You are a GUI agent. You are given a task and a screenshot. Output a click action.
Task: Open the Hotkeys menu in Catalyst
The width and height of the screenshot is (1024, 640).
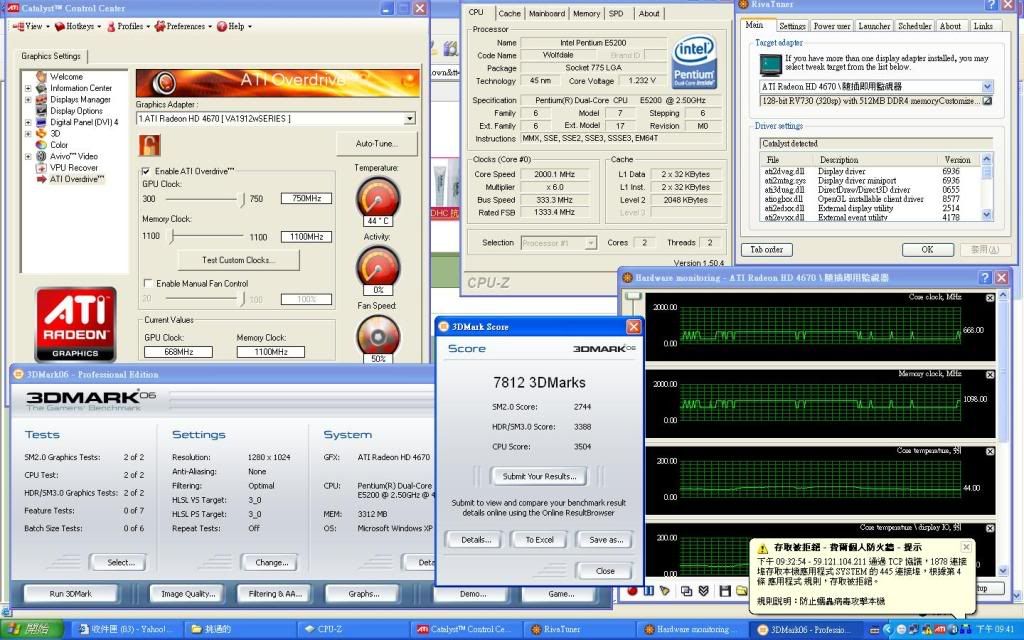coord(78,26)
